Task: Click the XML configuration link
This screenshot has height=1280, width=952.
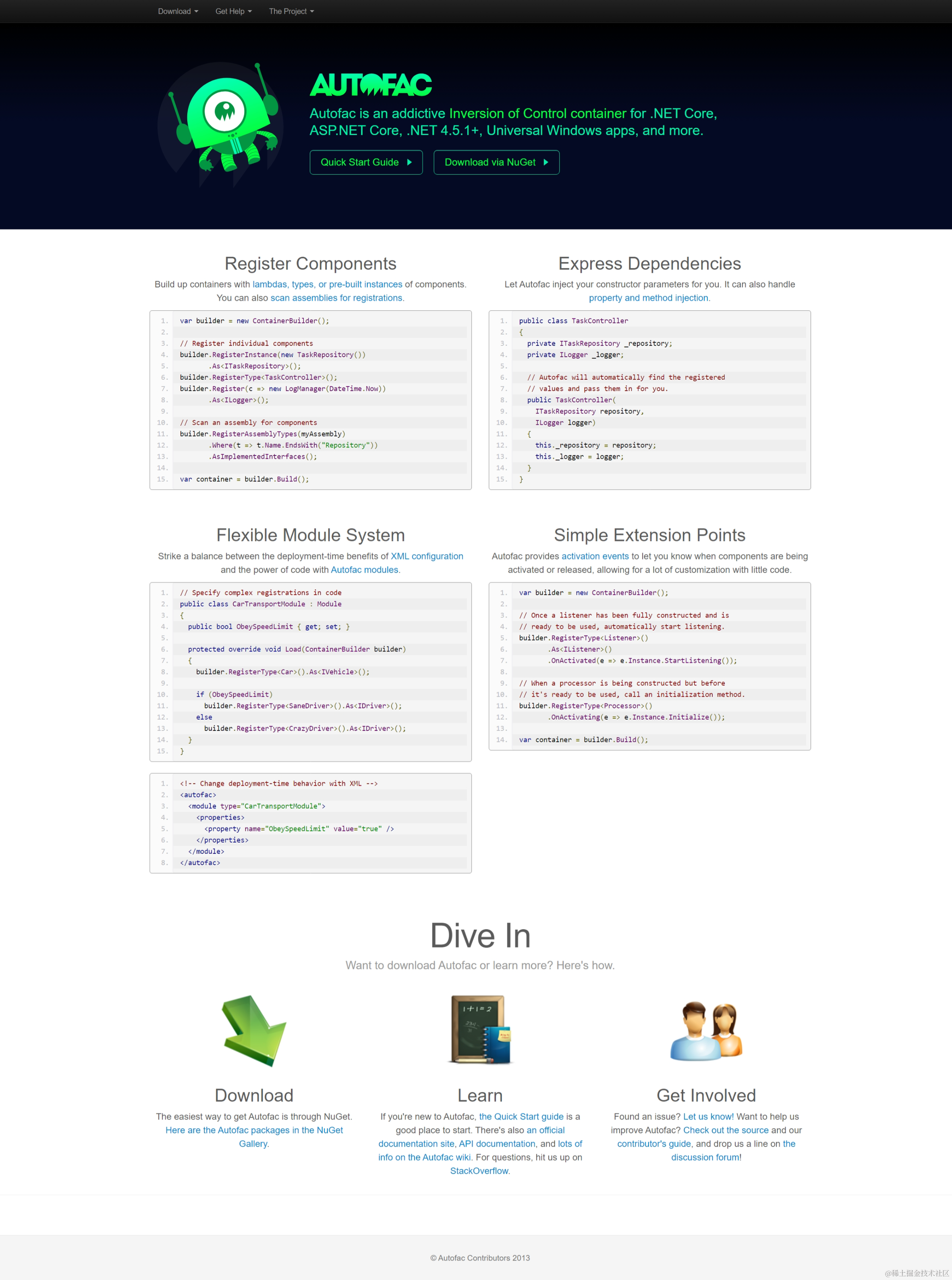Action: tap(426, 556)
